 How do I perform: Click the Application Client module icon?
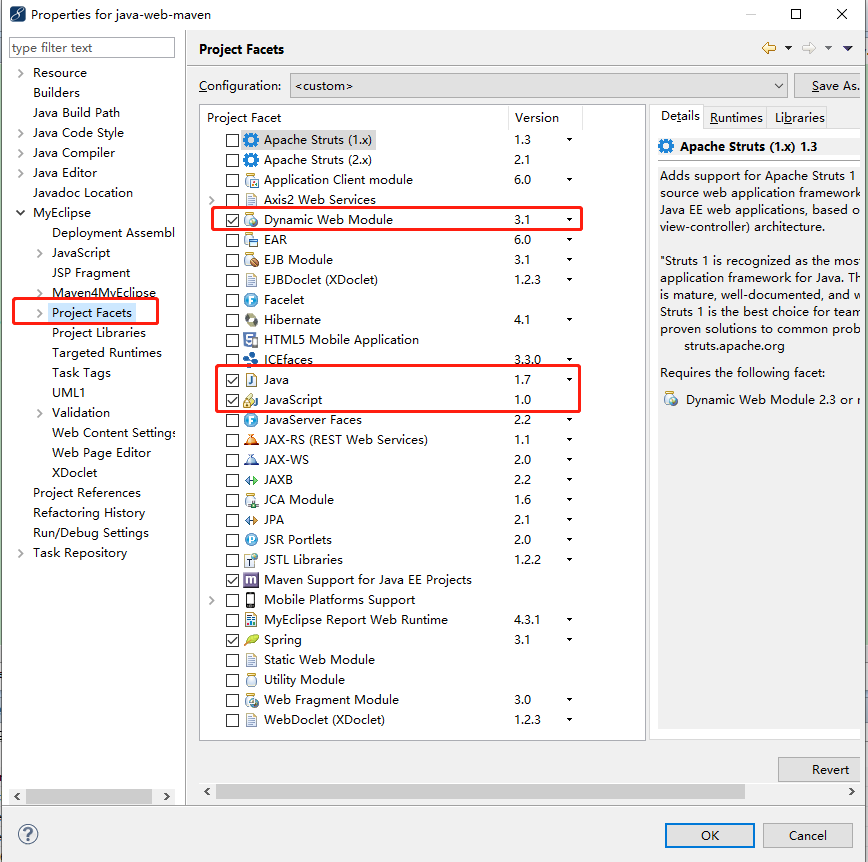251,180
